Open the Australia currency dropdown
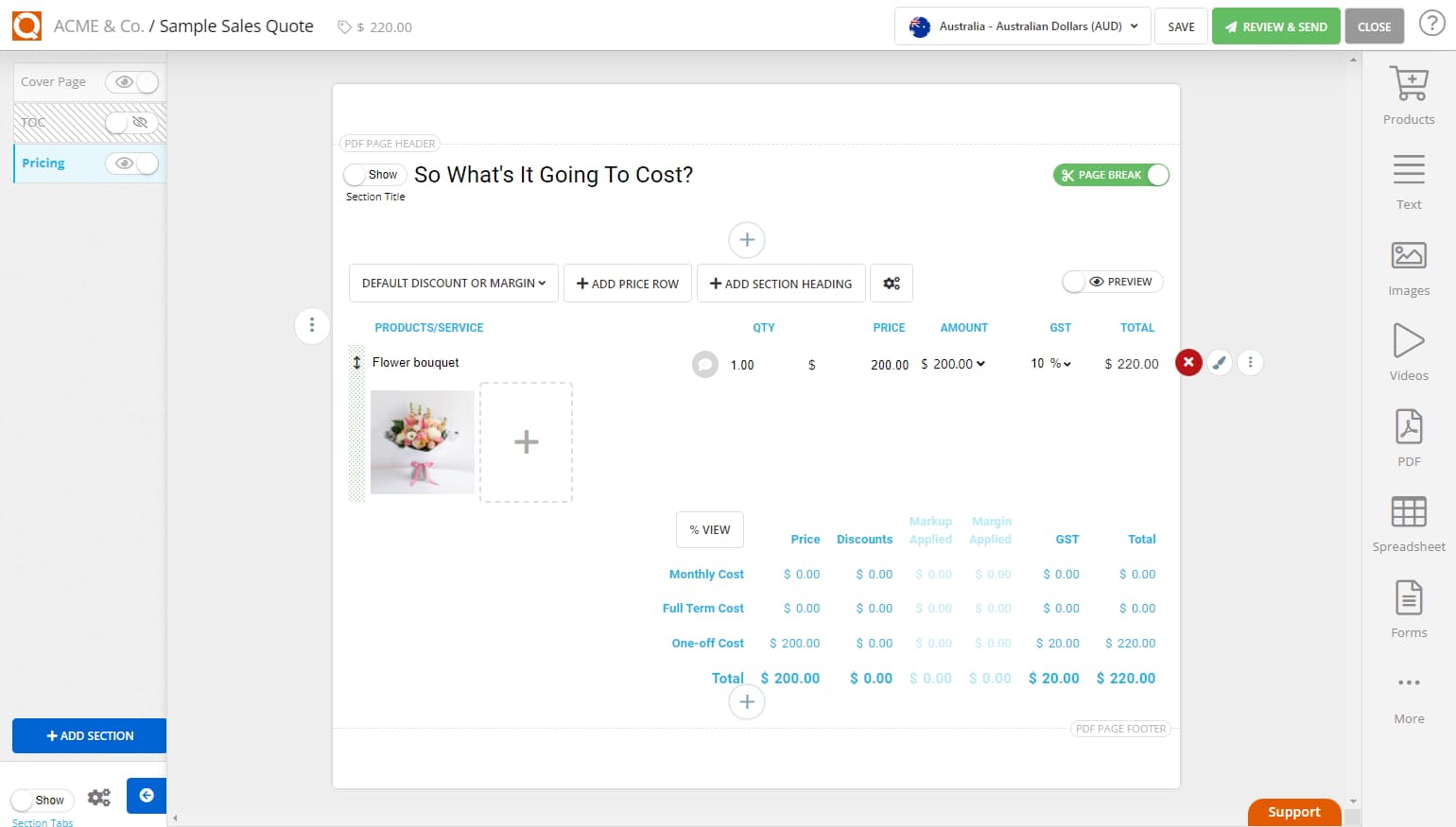 pos(1021,26)
